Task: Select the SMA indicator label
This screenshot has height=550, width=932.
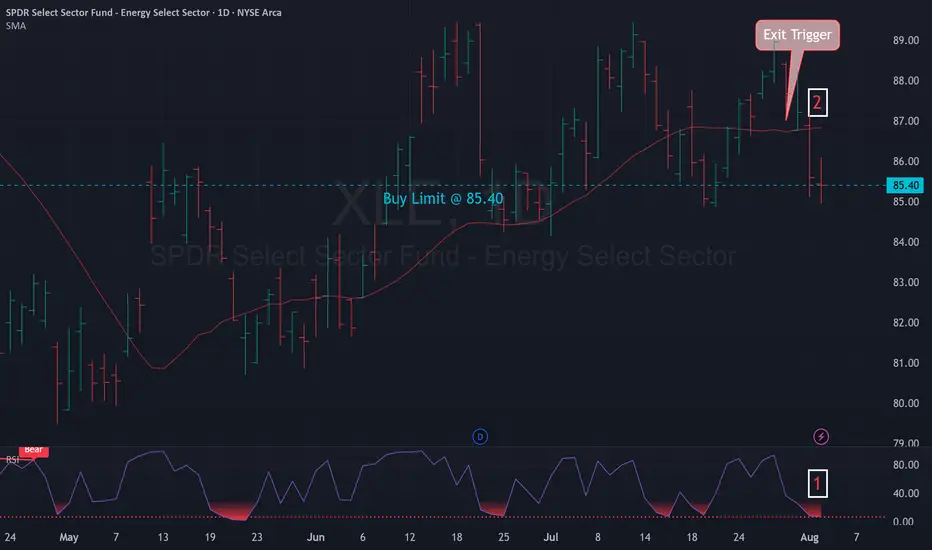Action: pos(16,26)
